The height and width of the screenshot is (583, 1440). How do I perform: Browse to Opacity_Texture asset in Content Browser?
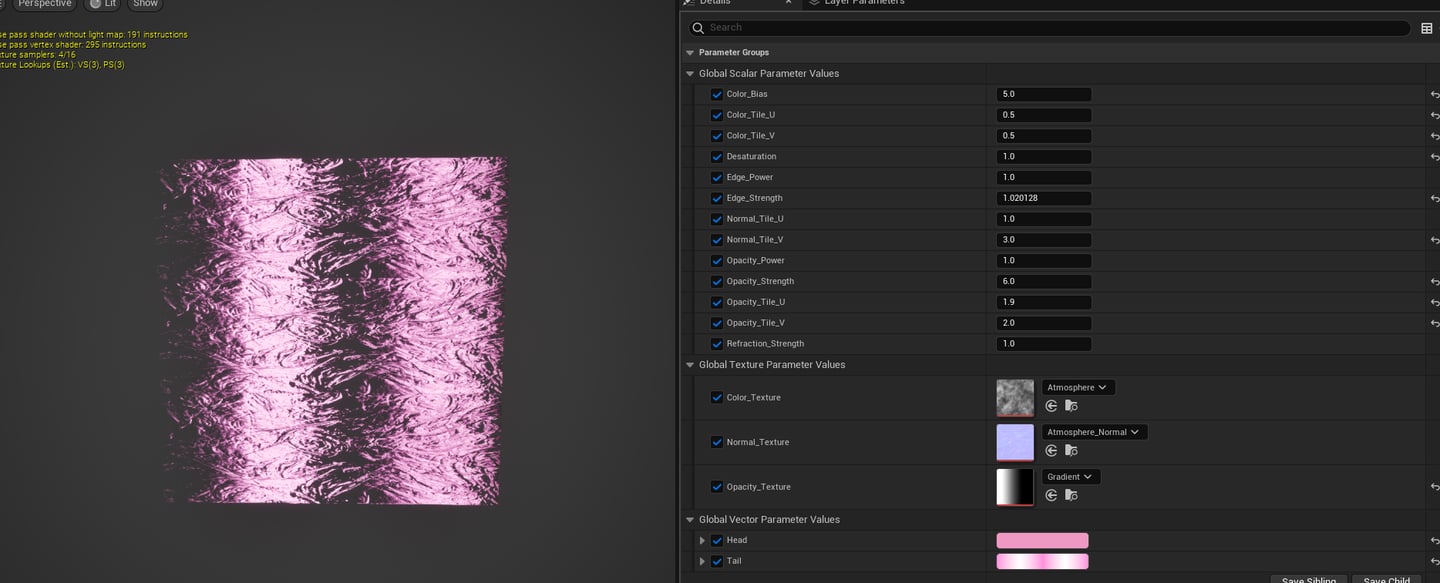click(x=1071, y=495)
